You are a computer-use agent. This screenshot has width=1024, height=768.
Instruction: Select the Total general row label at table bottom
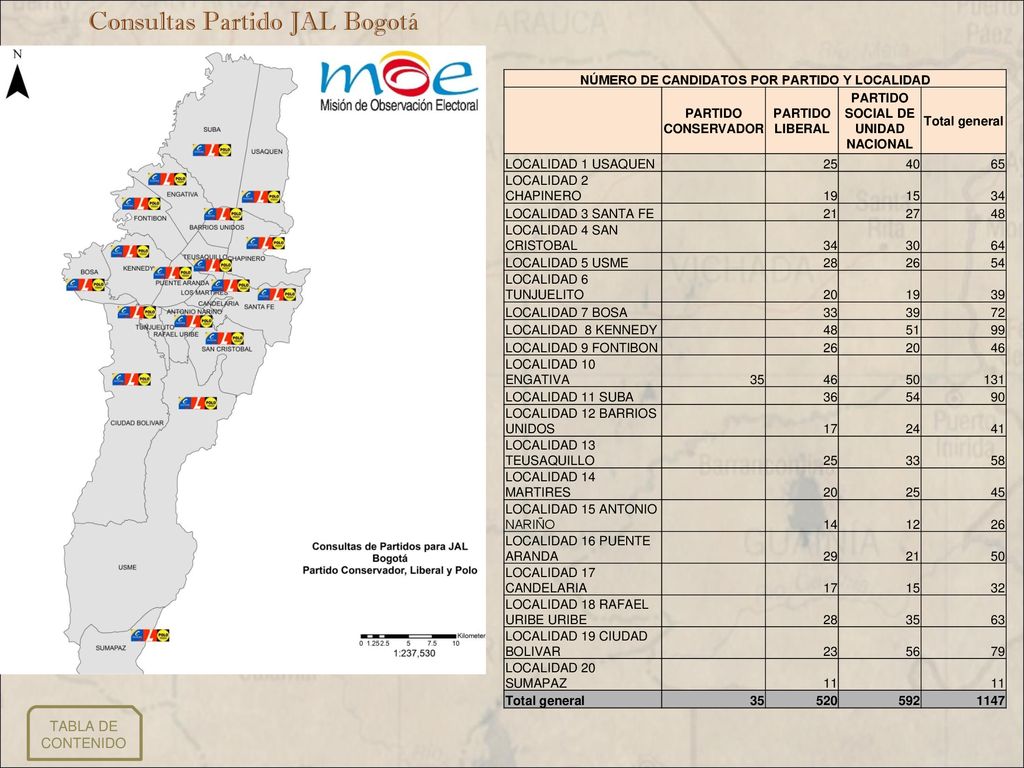click(545, 701)
